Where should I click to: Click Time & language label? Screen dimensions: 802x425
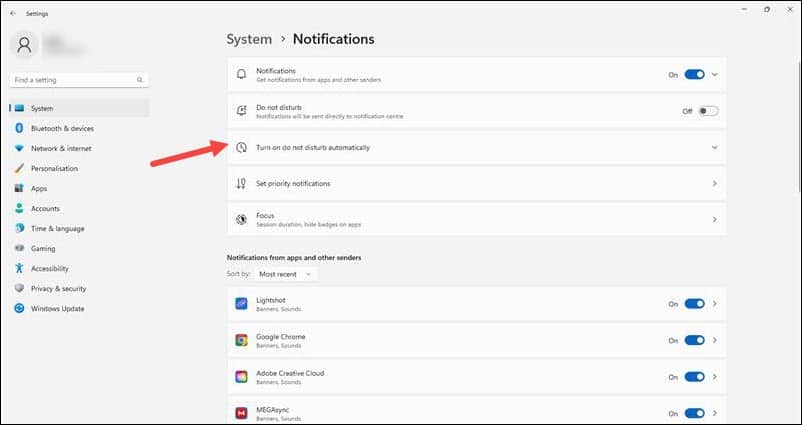pos(58,229)
